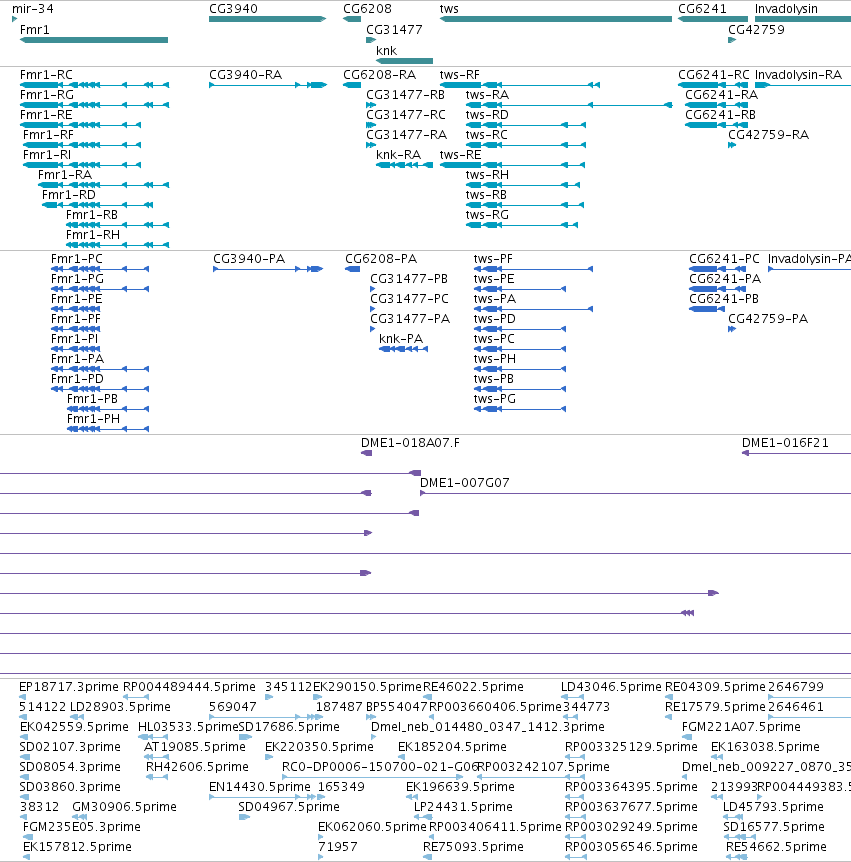This screenshot has width=851, height=862.
Task: Select the CG31477-RB transcript label
Action: click(x=406, y=95)
